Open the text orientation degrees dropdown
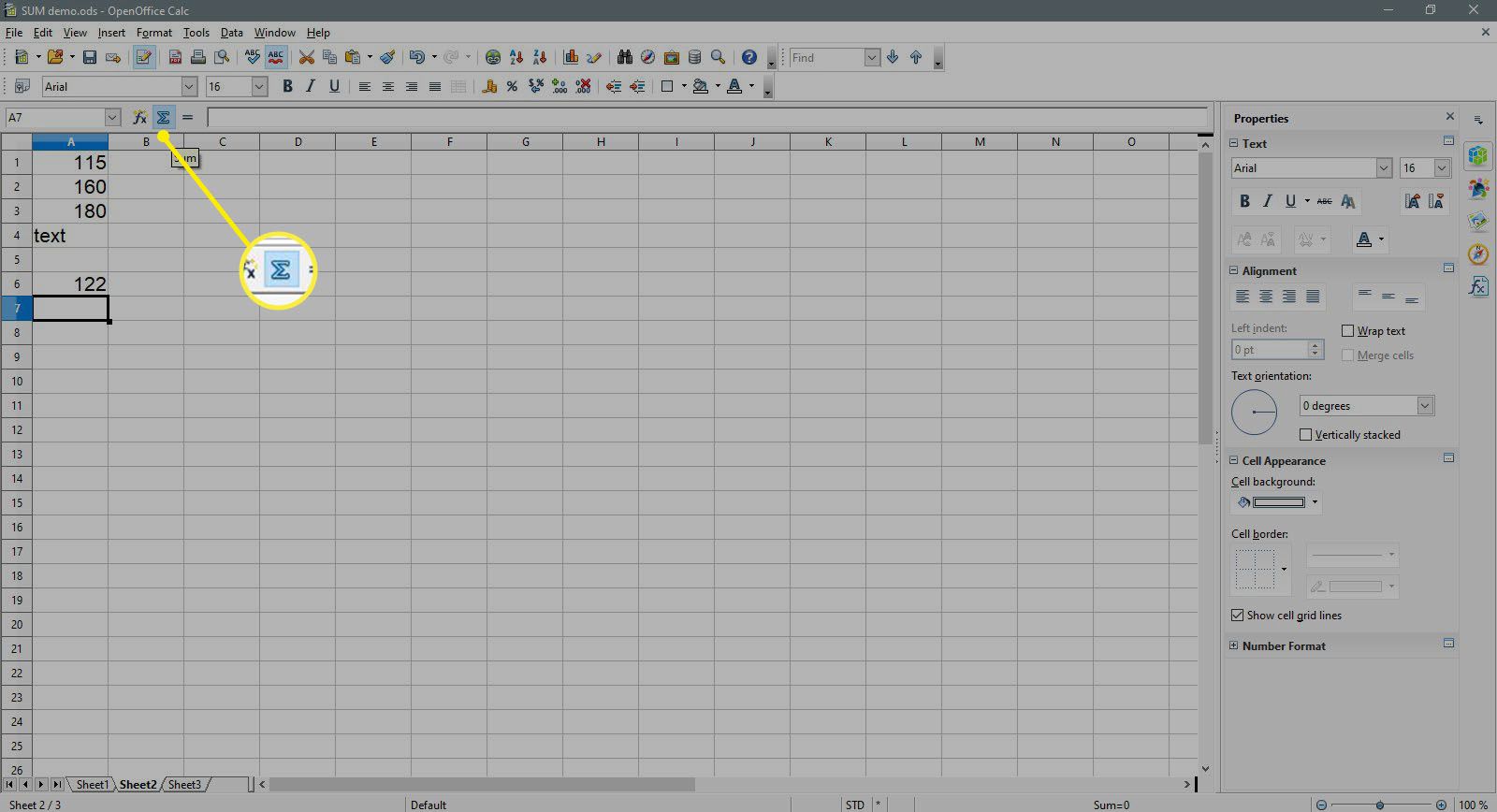Image resolution: width=1497 pixels, height=812 pixels. pos(1425,405)
